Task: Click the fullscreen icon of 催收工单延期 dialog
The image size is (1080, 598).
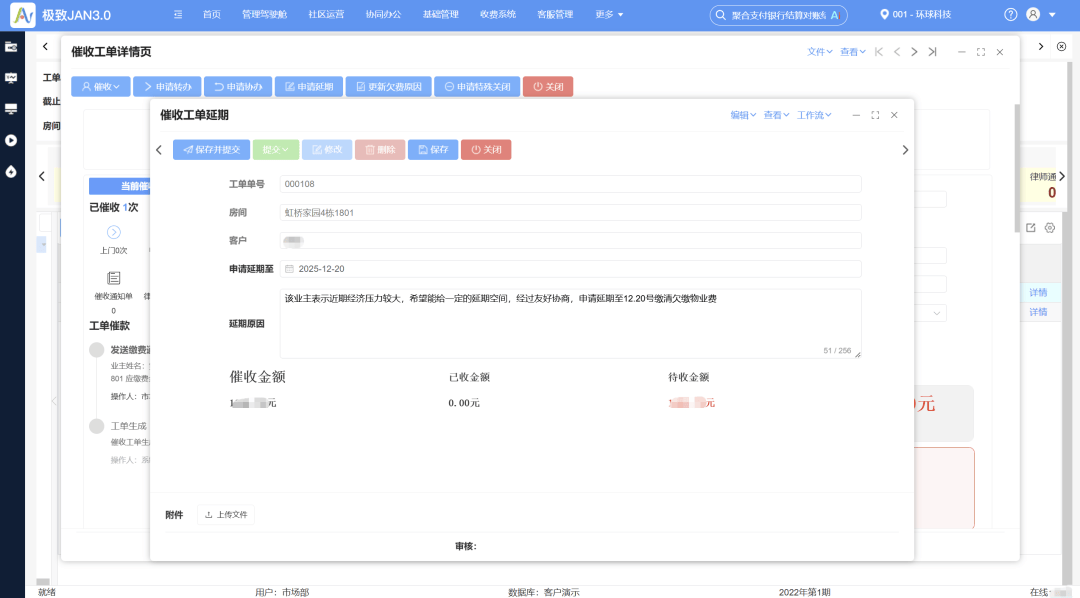Action: point(875,115)
